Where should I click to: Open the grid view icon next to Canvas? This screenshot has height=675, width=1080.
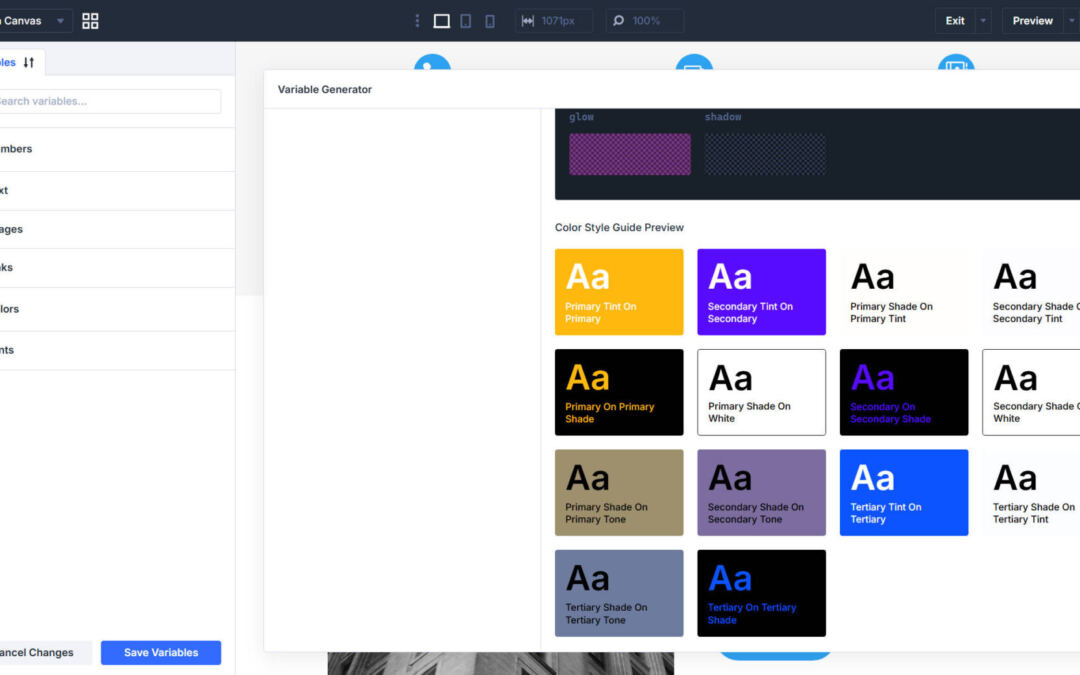90,21
